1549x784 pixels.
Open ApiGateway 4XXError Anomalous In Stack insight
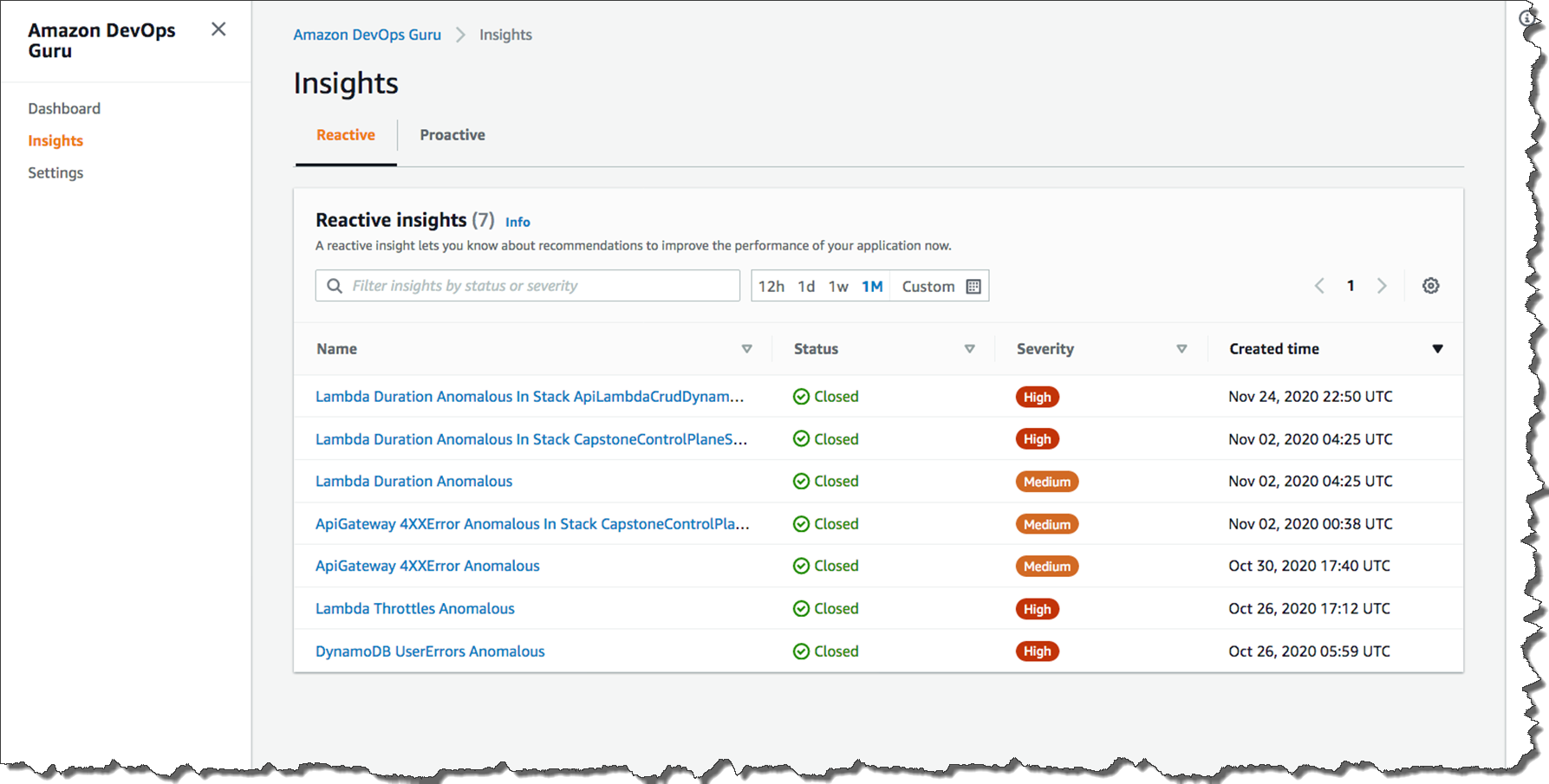point(532,524)
